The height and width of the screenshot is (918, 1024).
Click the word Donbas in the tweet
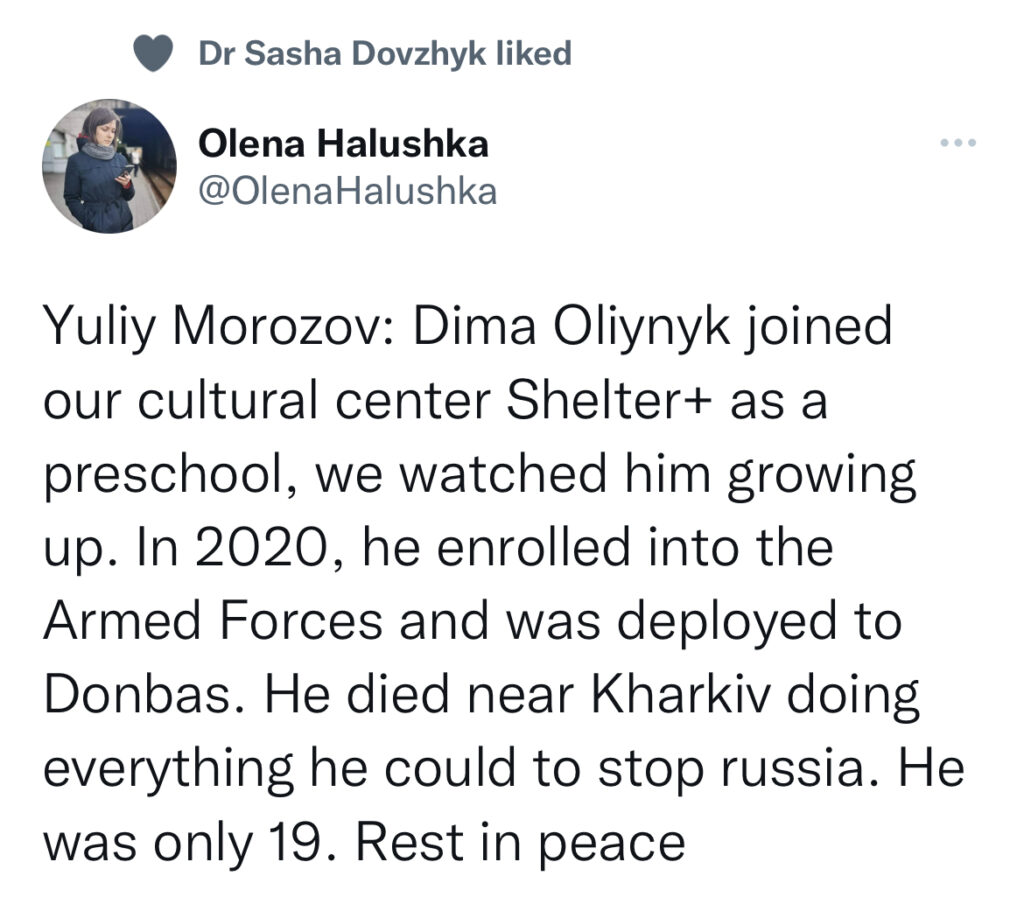tap(138, 694)
